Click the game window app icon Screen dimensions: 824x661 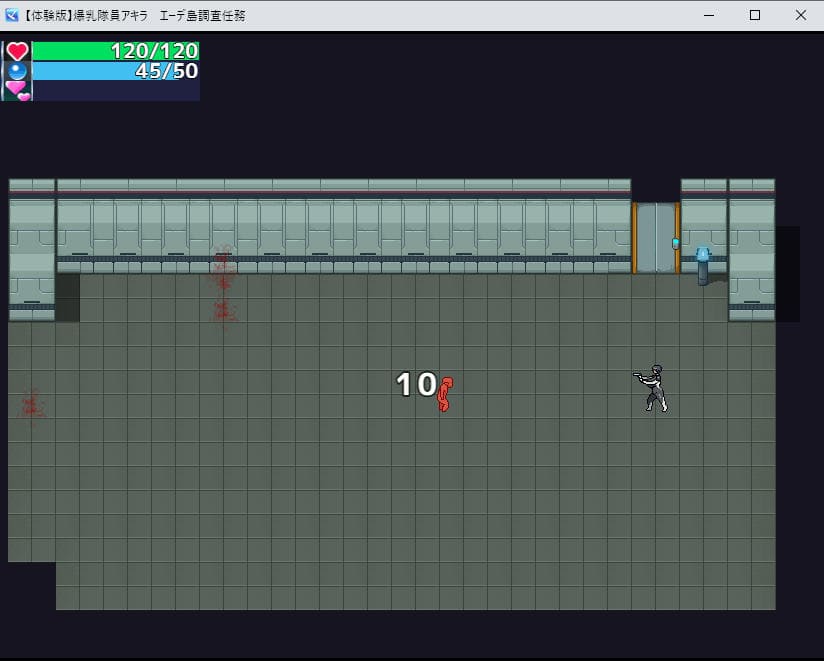coord(12,15)
